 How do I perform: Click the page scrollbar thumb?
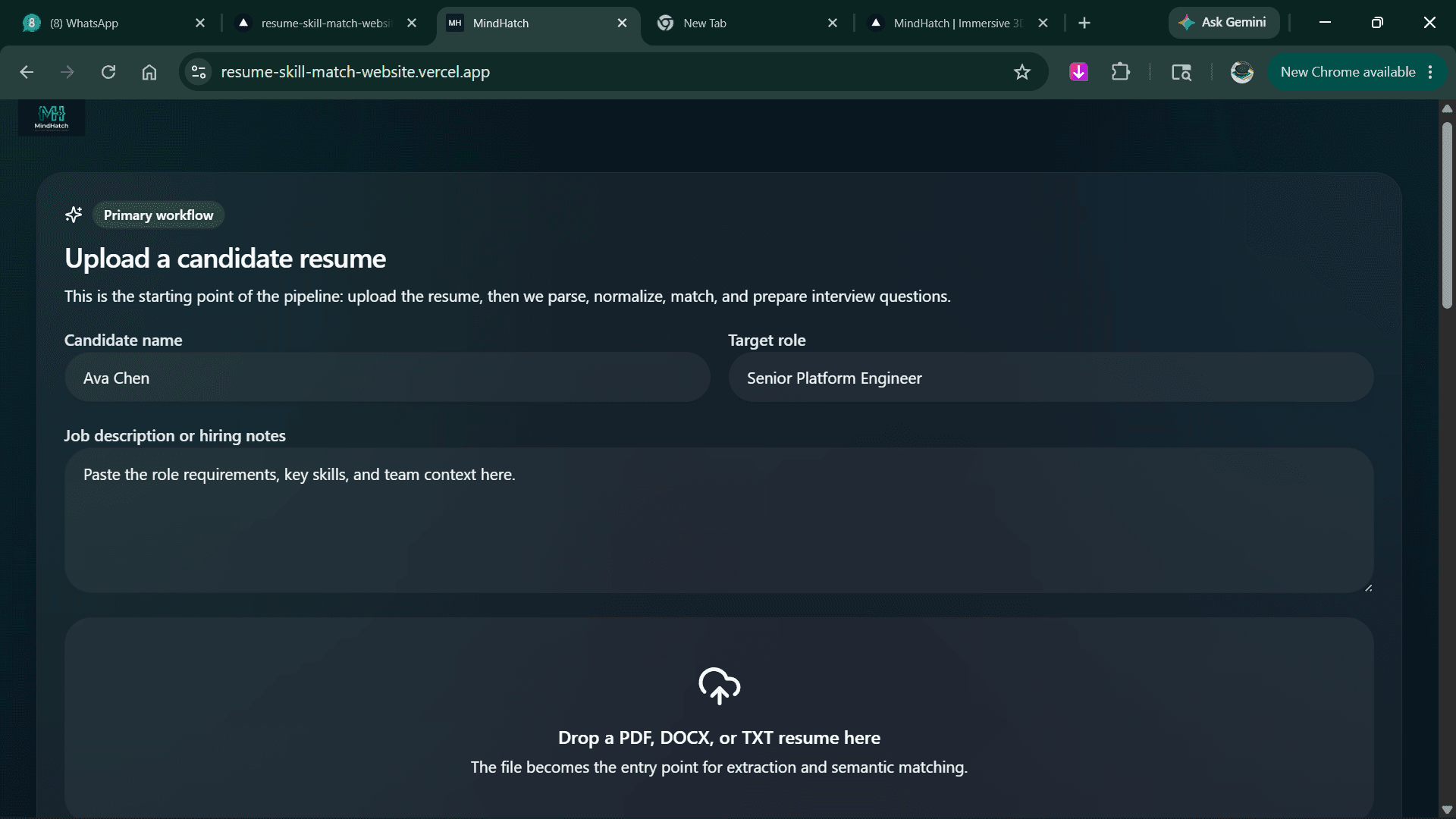[1447, 215]
